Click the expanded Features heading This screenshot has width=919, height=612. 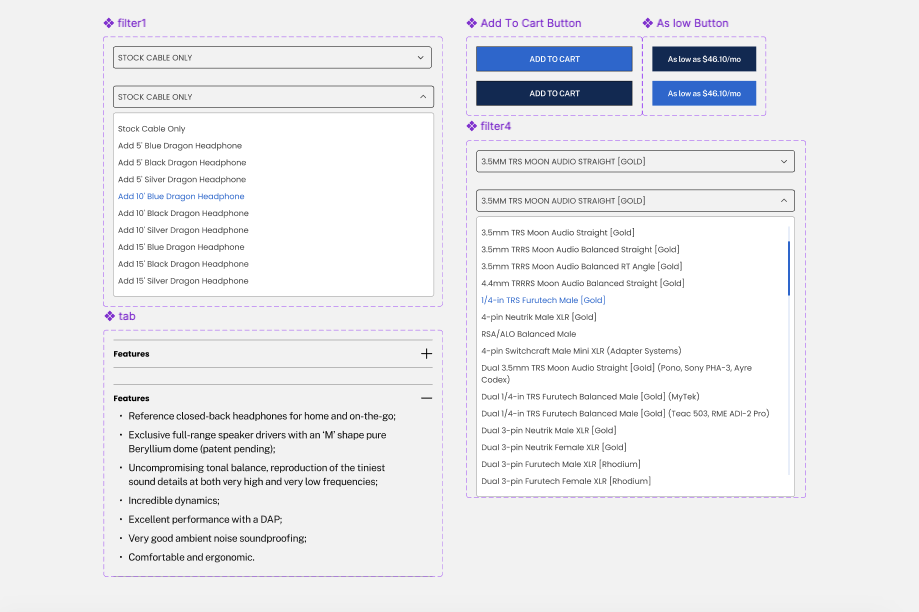pyautogui.click(x=131, y=399)
